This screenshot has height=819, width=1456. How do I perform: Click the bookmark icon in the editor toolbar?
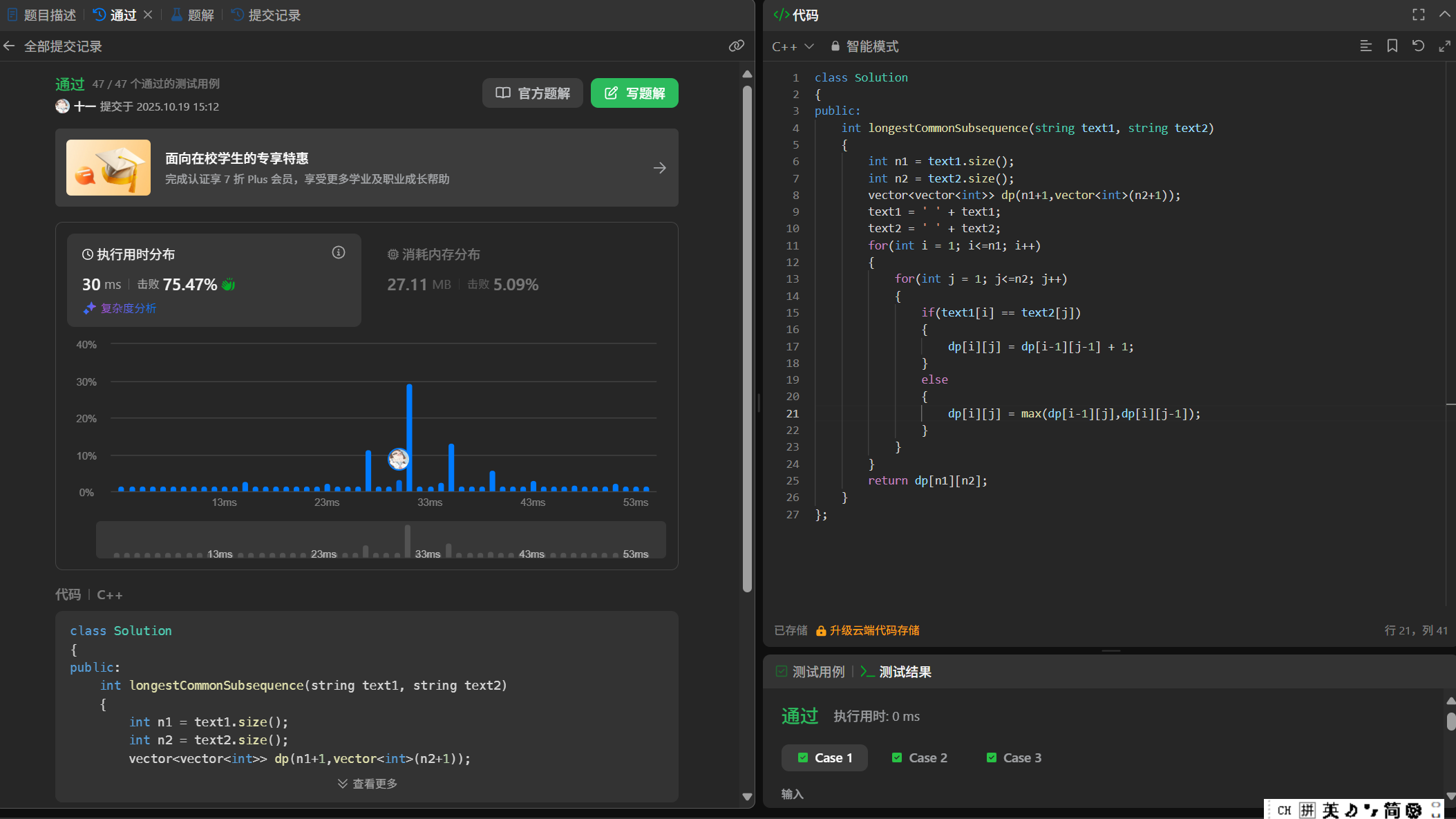click(1392, 46)
